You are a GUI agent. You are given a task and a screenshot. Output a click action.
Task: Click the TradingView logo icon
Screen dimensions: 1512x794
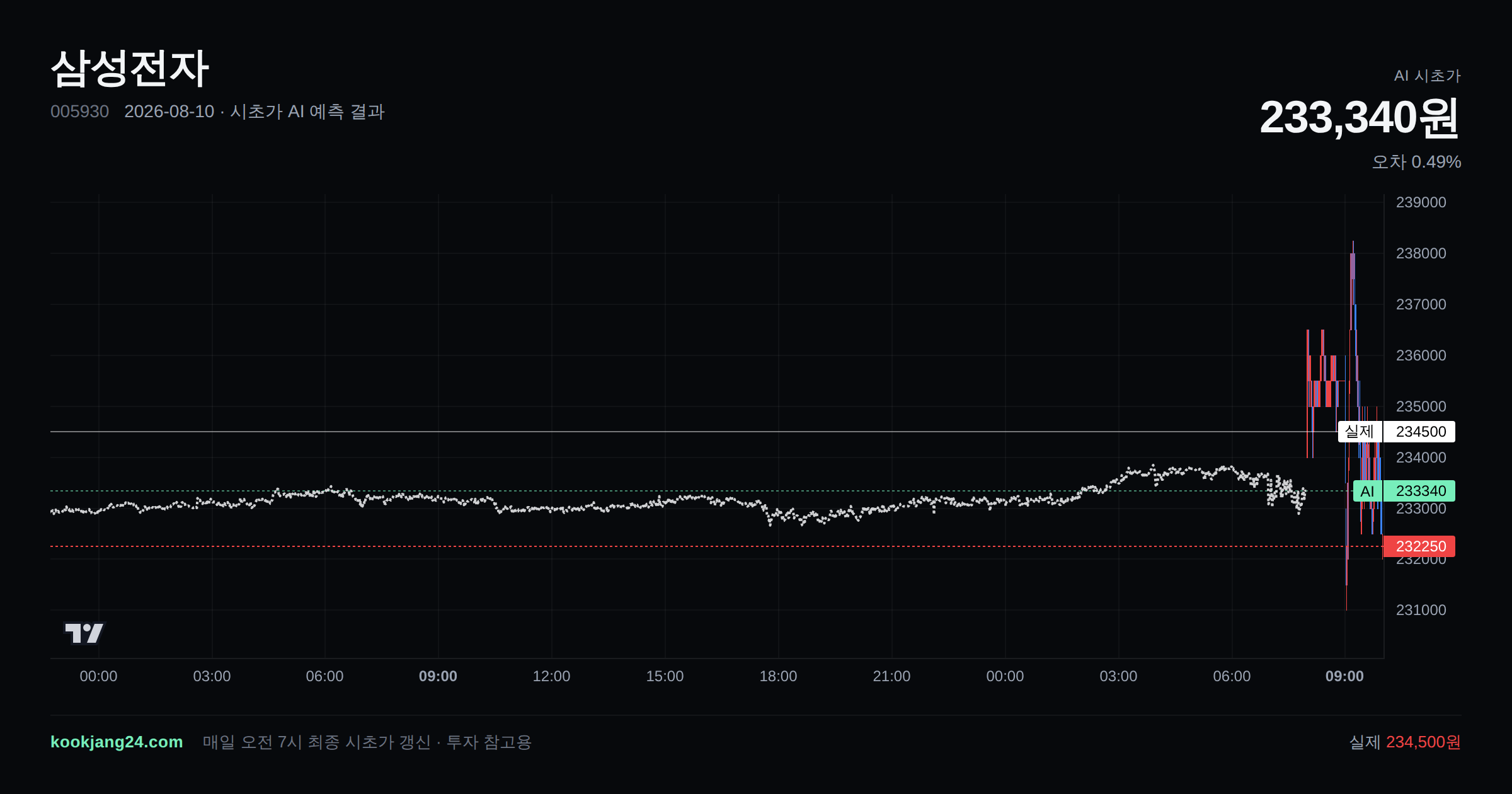pyautogui.click(x=84, y=633)
